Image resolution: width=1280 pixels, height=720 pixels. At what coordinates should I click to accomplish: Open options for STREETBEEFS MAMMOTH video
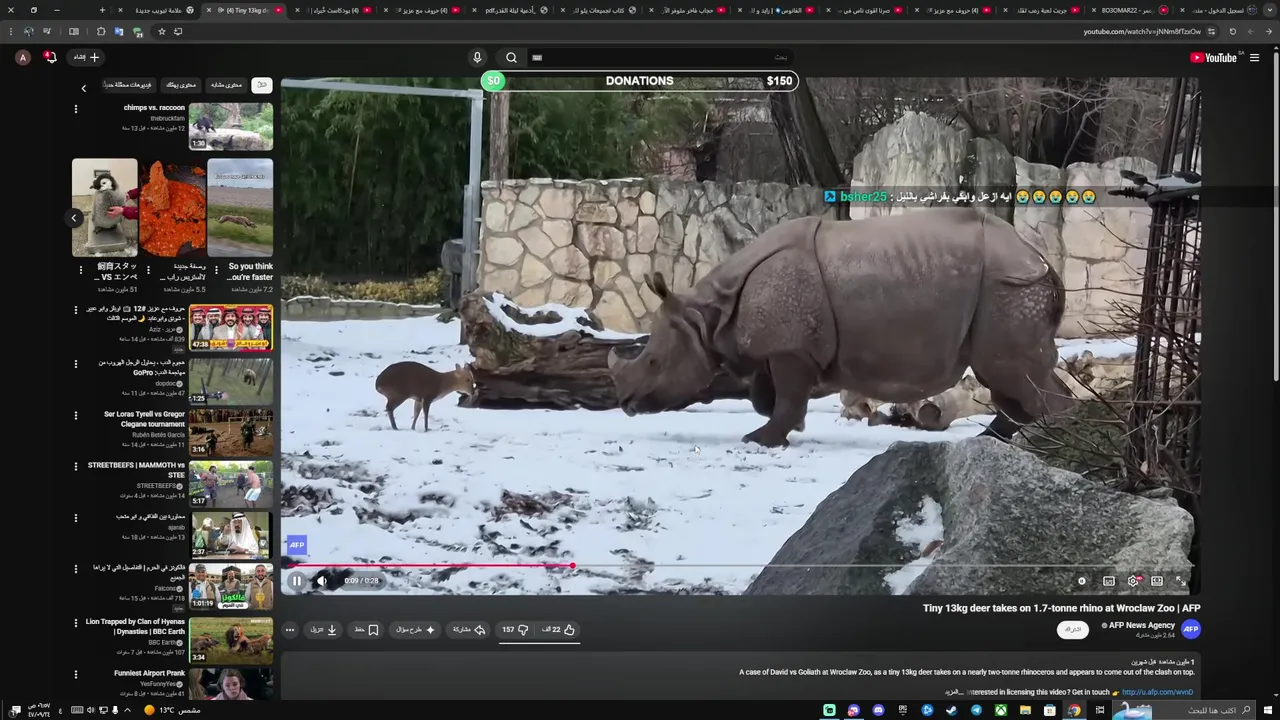[75, 466]
